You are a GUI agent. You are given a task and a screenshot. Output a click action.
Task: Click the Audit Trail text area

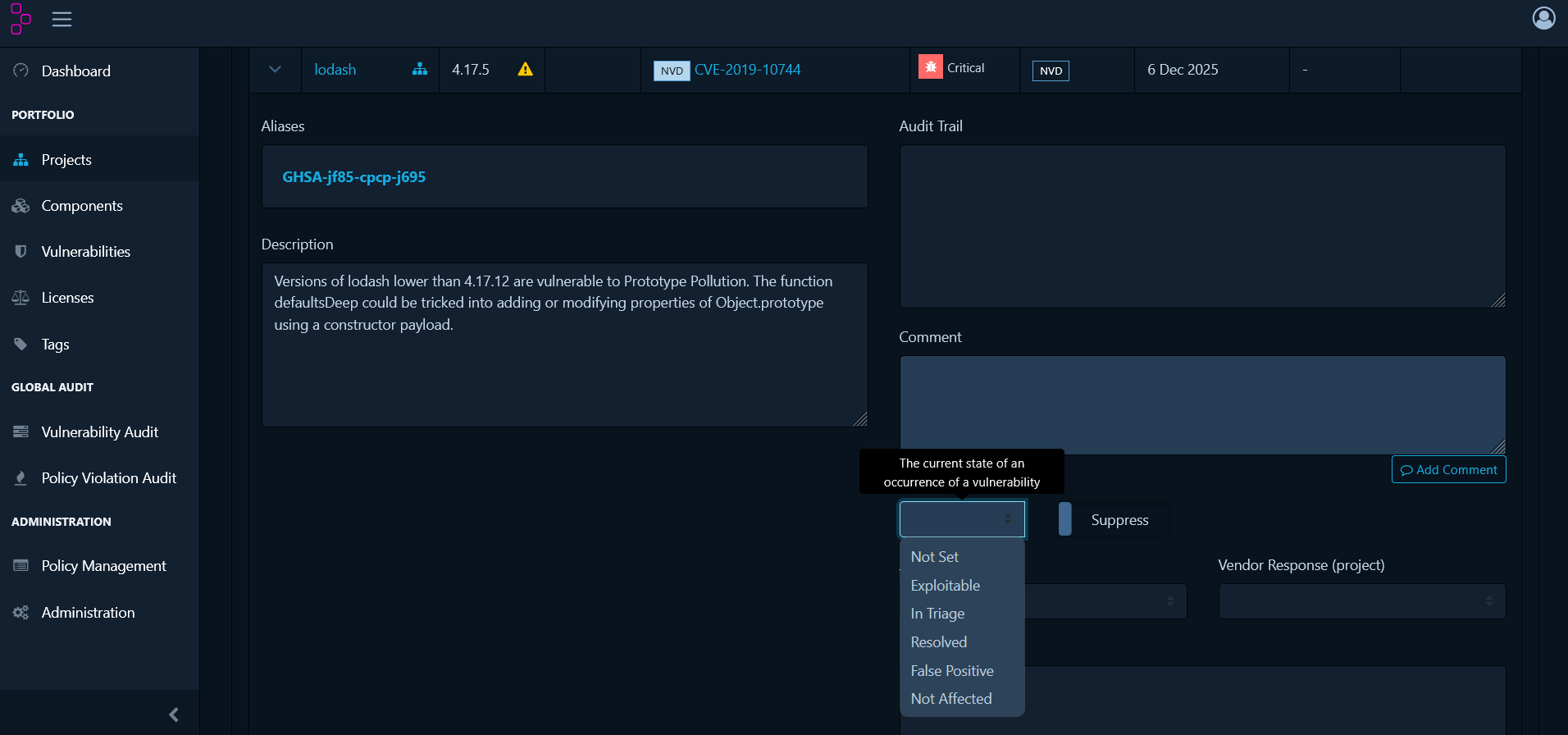point(1202,226)
